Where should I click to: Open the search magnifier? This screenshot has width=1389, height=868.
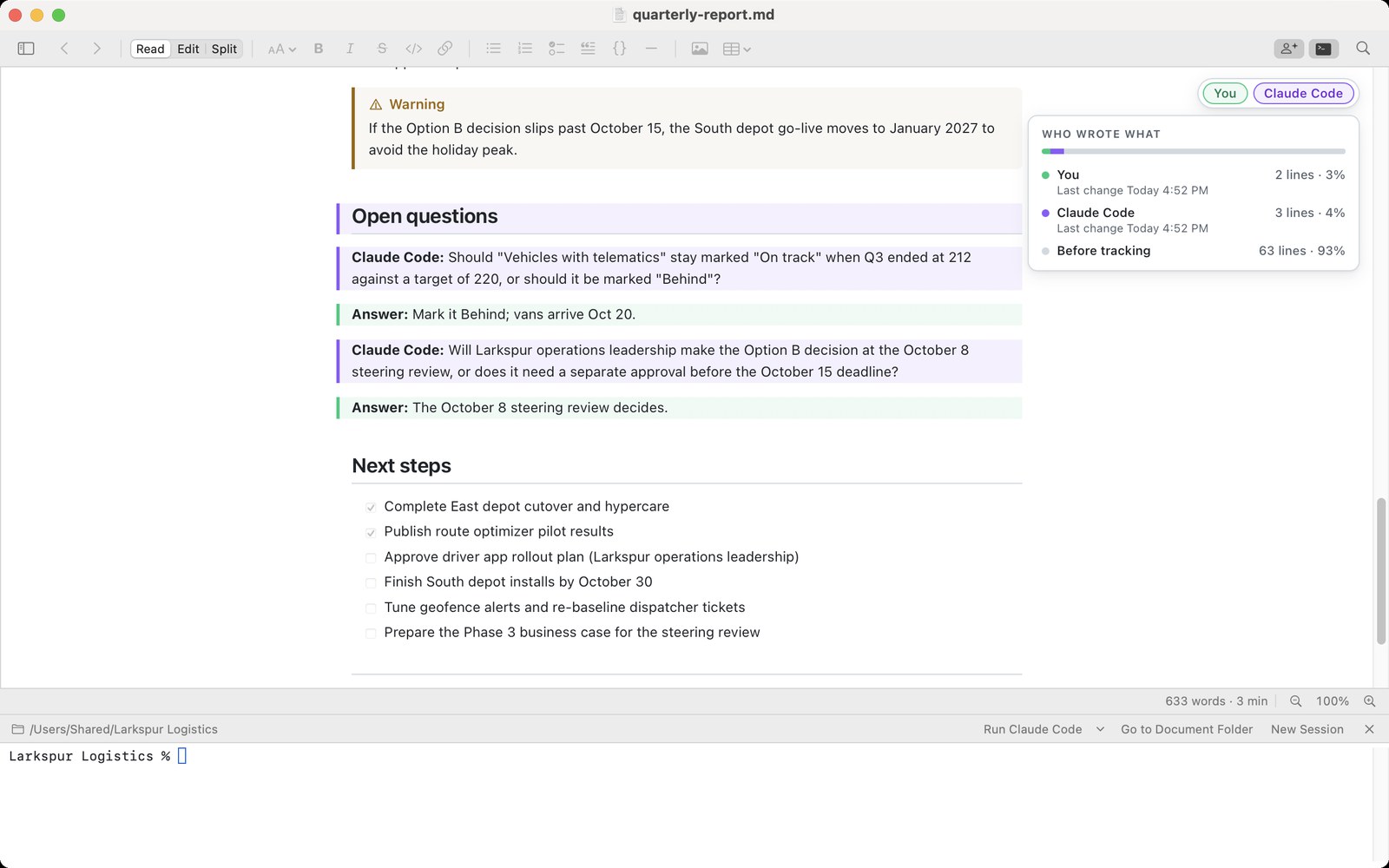[x=1363, y=49]
